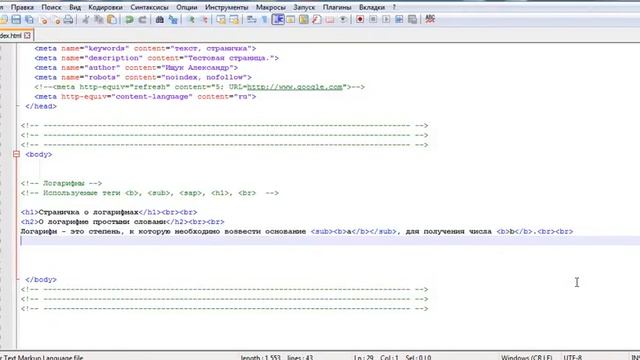Open the Вид menu
Image resolution: width=640 pixels, height=360 pixels.
75,7
